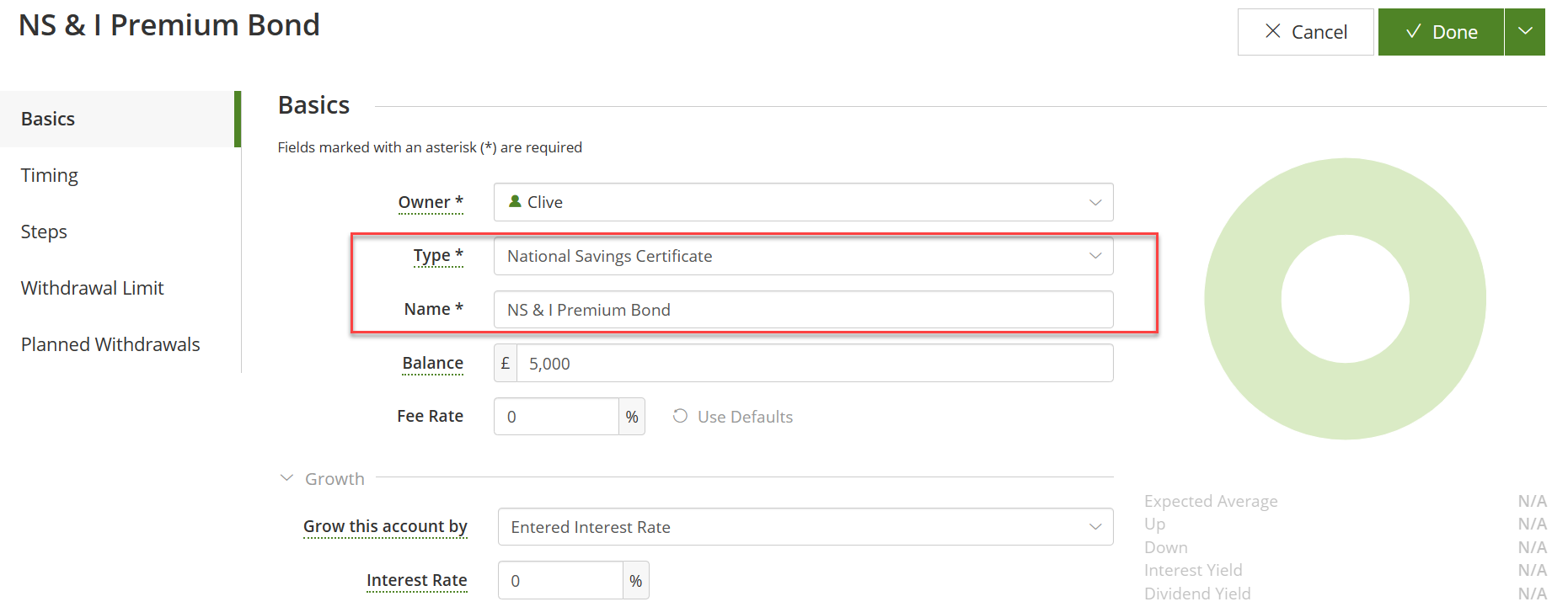Open the Done button dropdown arrow
This screenshot has width=1568, height=607.
[x=1525, y=32]
